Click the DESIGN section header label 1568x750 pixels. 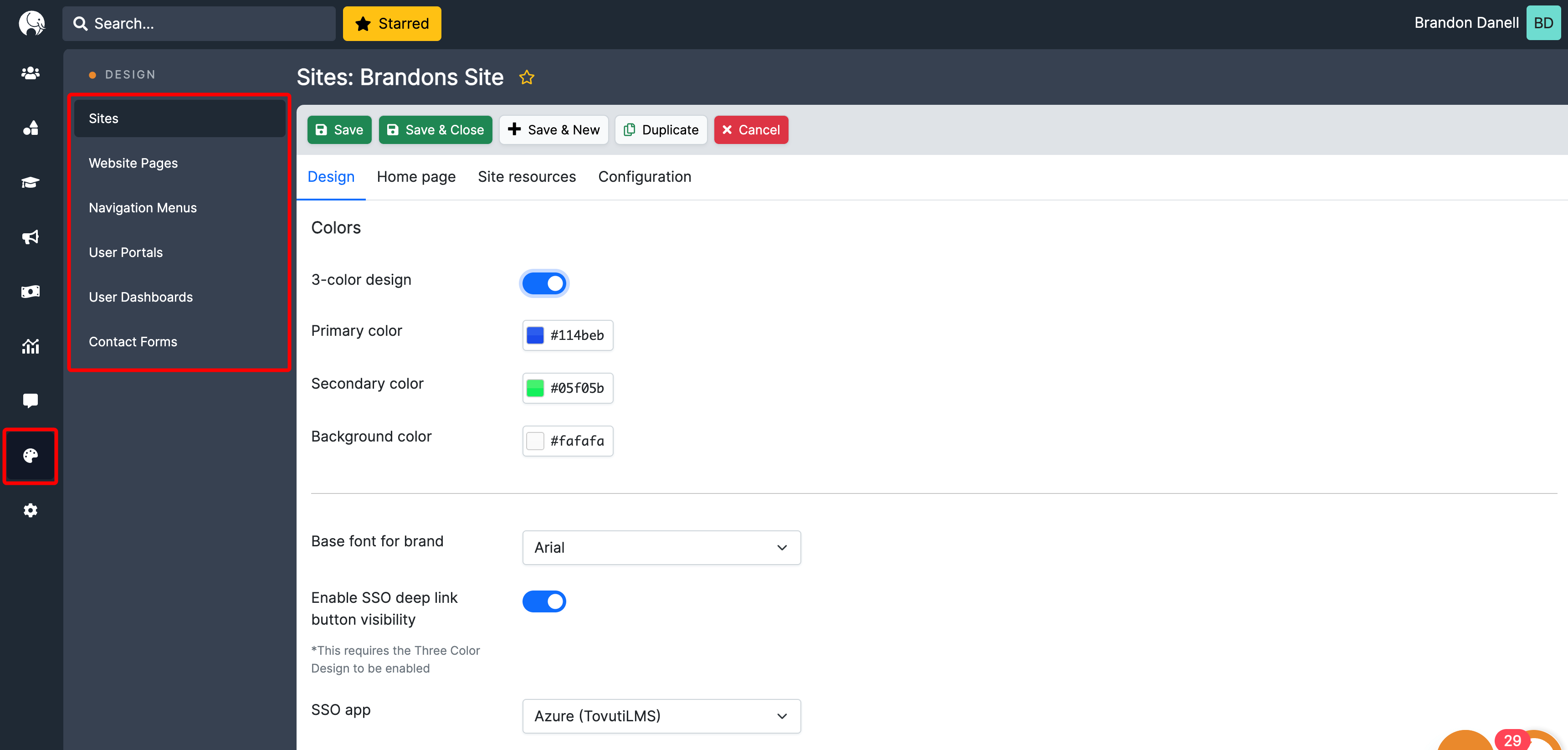[130, 74]
